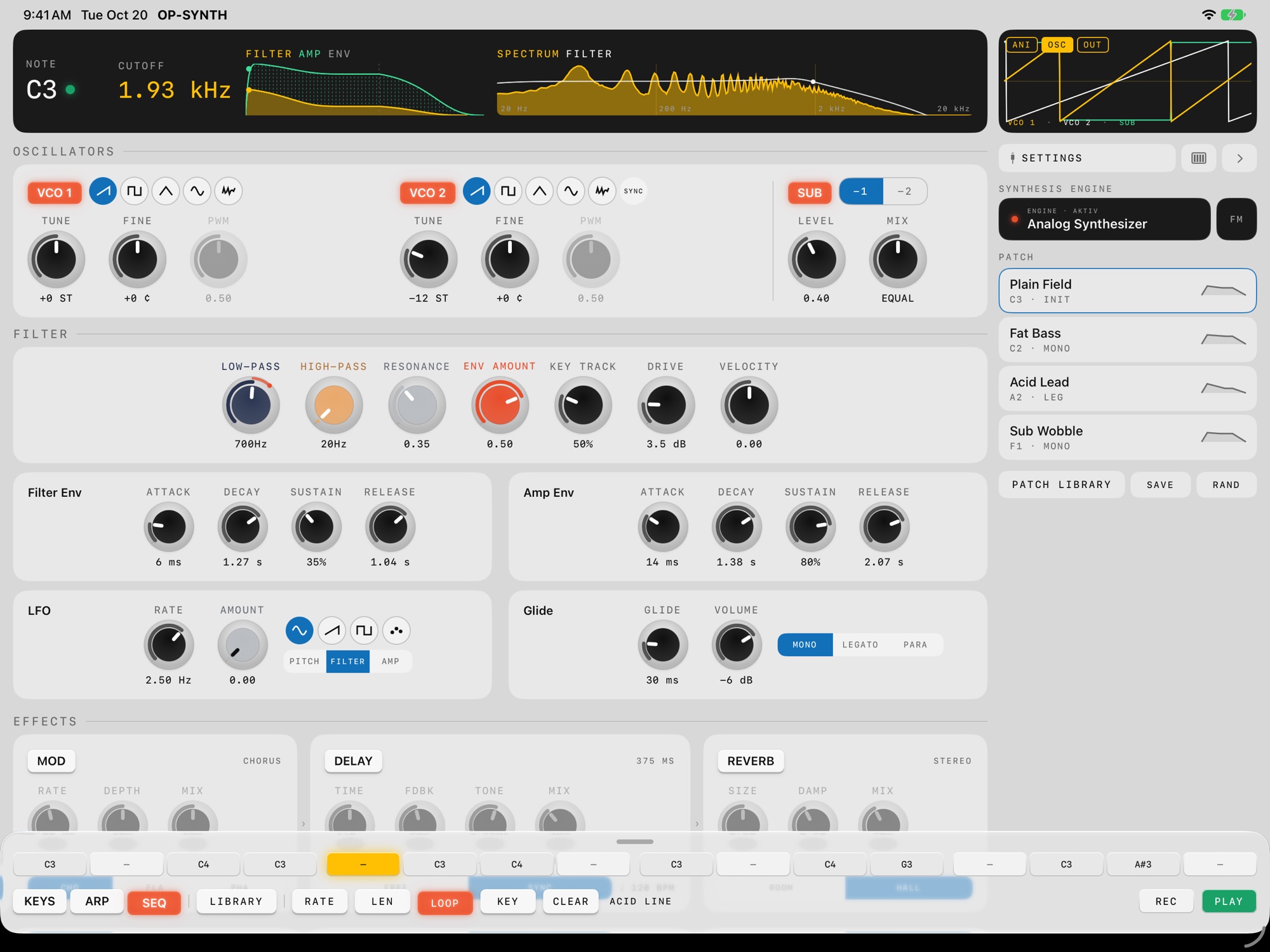Open the PATCH LIBRARY
1270x952 pixels.
point(1061,484)
